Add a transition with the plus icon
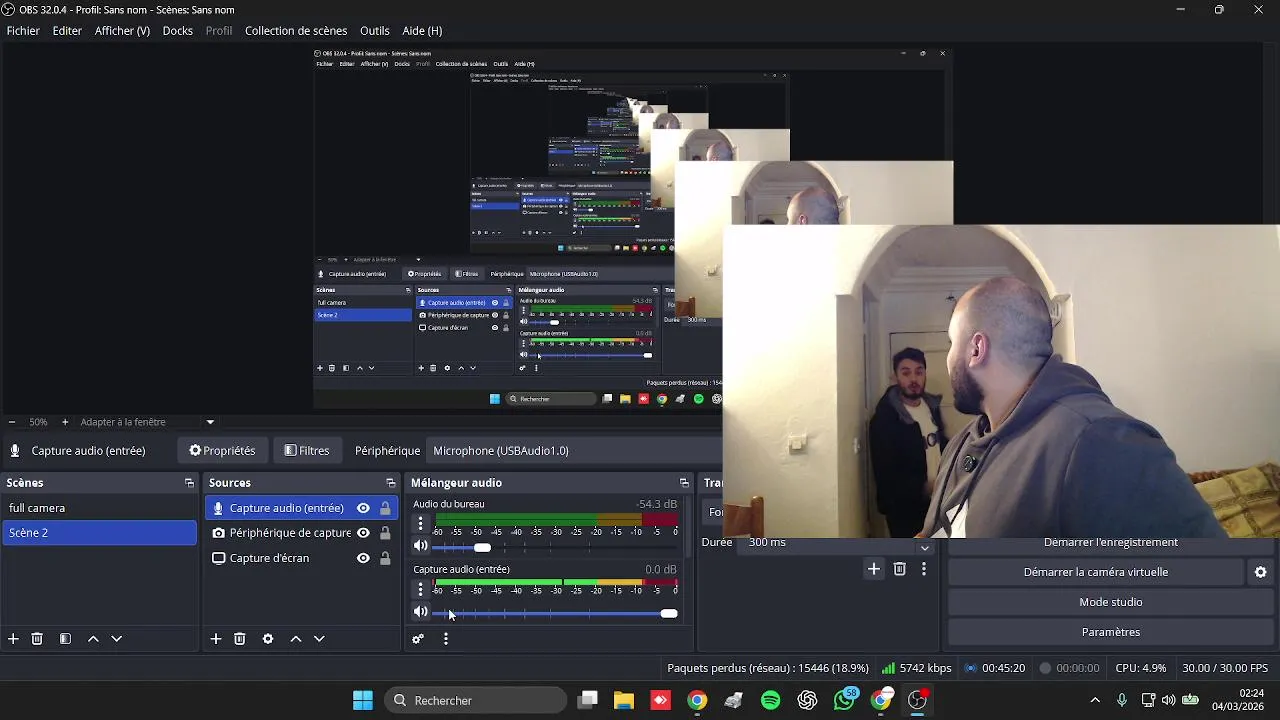1280x720 pixels. pos(873,569)
